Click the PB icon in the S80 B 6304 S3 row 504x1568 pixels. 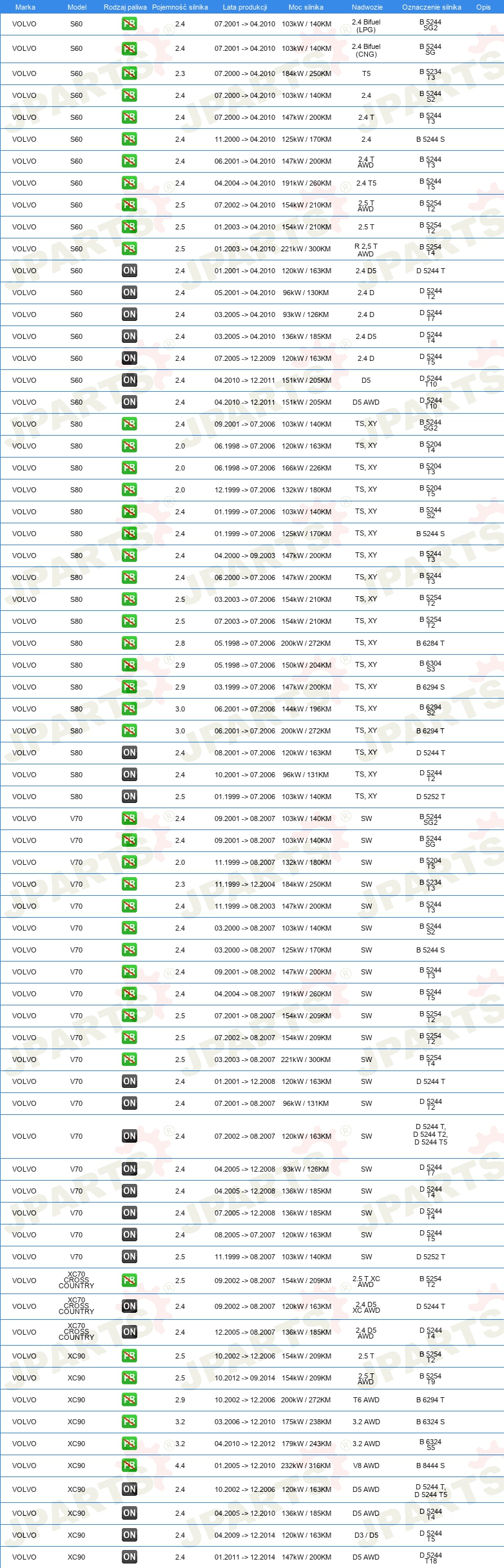(129, 665)
